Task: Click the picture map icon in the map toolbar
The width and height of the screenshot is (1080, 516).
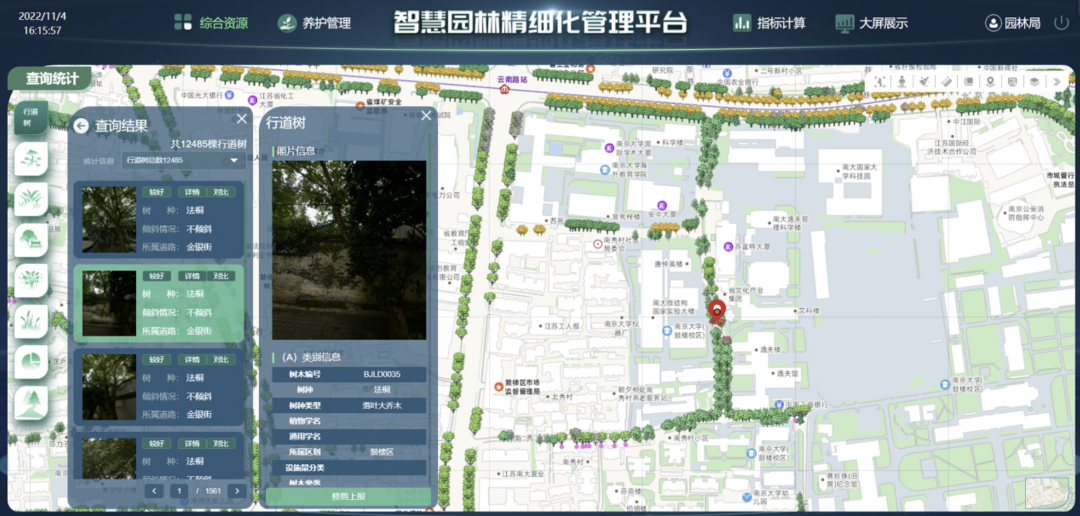Action: point(1012,81)
